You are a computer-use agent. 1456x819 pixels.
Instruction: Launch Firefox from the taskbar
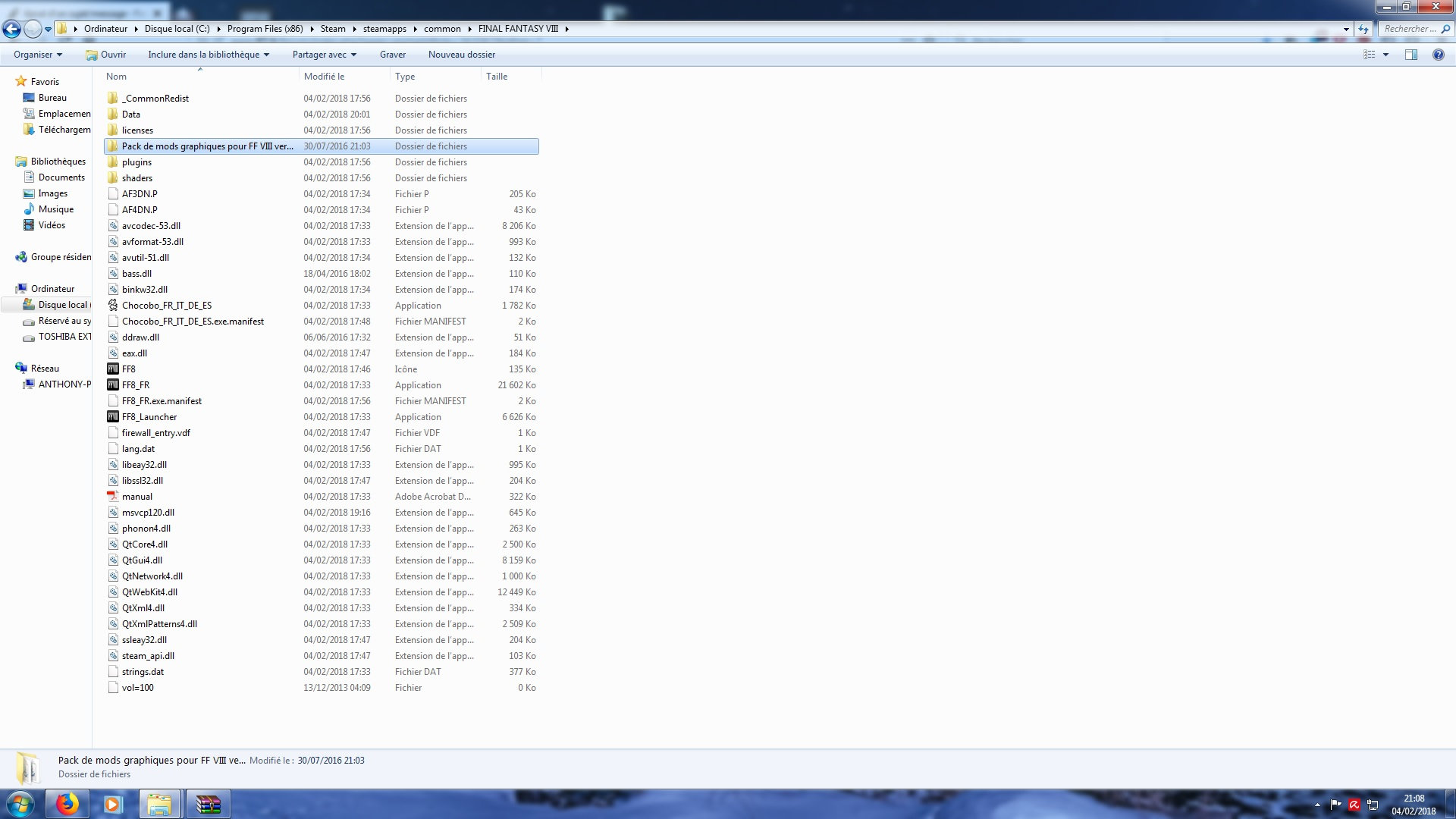pyautogui.click(x=67, y=804)
